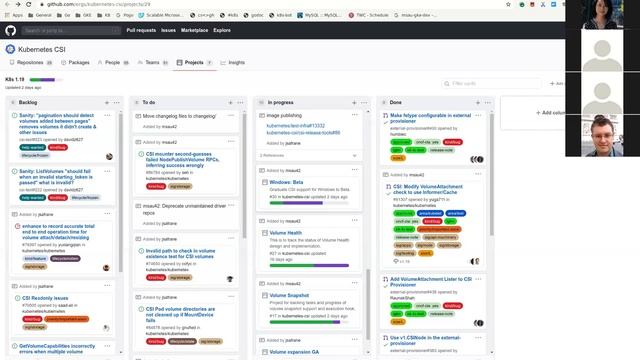Click the Filter cards input field
The image size is (640, 360).
tap(491, 83)
